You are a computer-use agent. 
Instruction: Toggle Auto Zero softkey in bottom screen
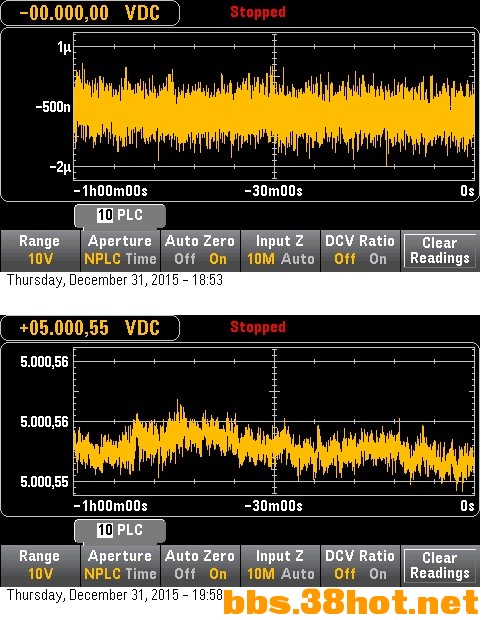(200, 565)
